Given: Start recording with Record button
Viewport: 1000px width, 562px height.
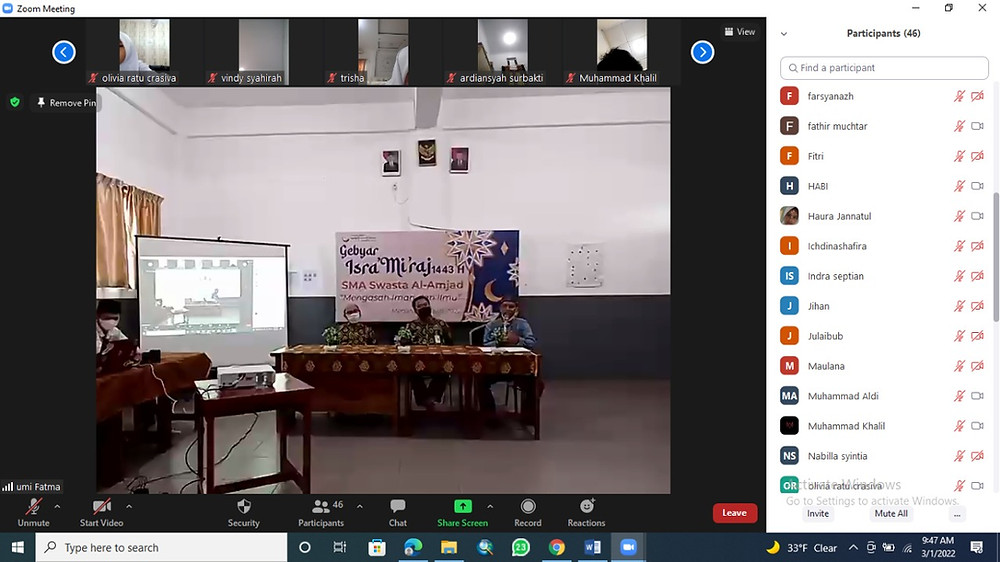Looking at the screenshot, I should click(x=527, y=512).
